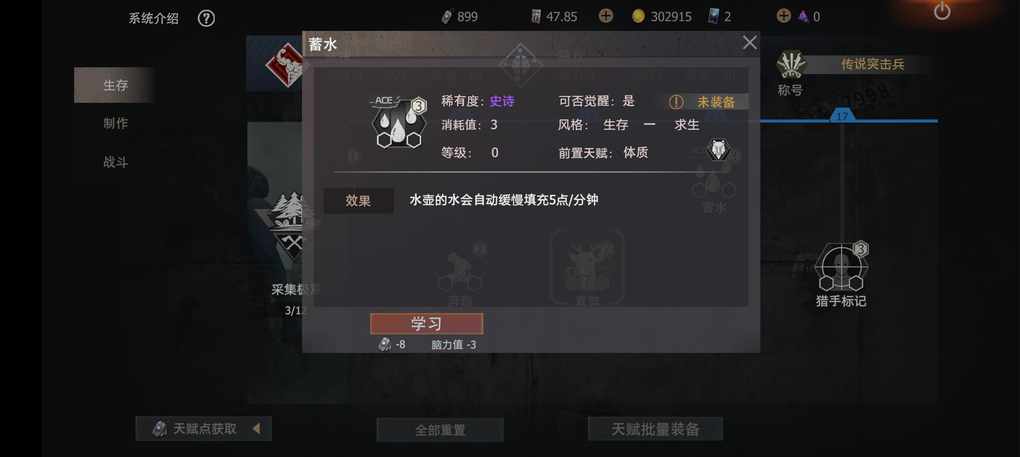The image size is (1020, 457).
Task: Open the 战斗 tab
Action: 114,162
